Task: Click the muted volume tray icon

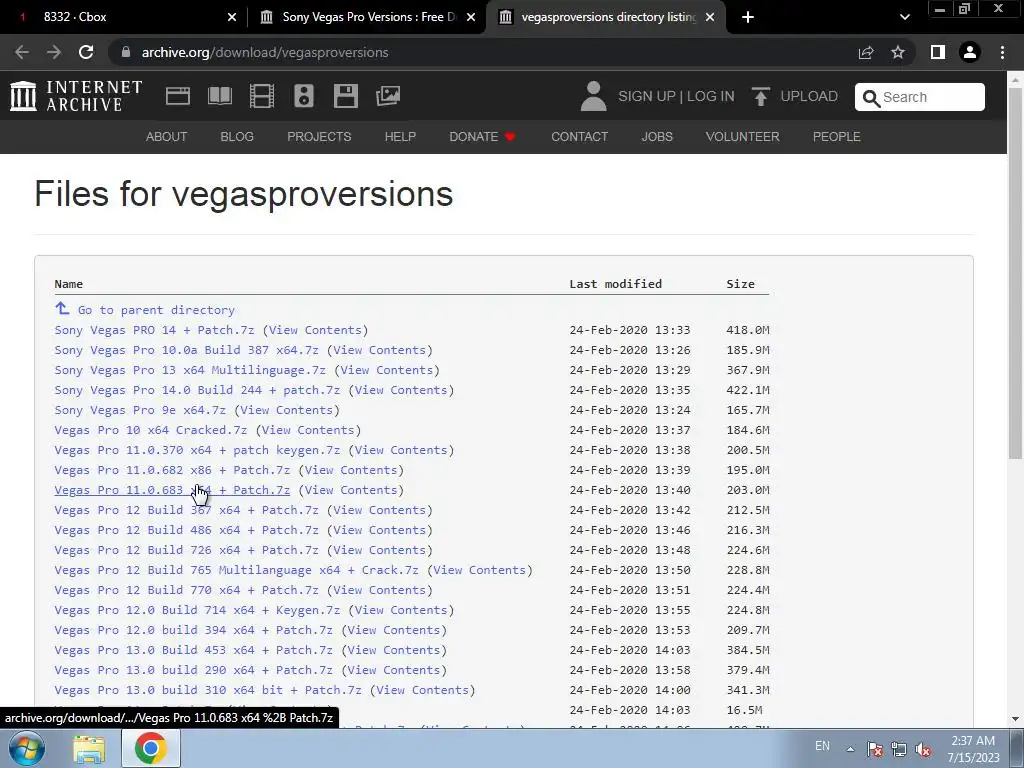Action: (x=923, y=749)
